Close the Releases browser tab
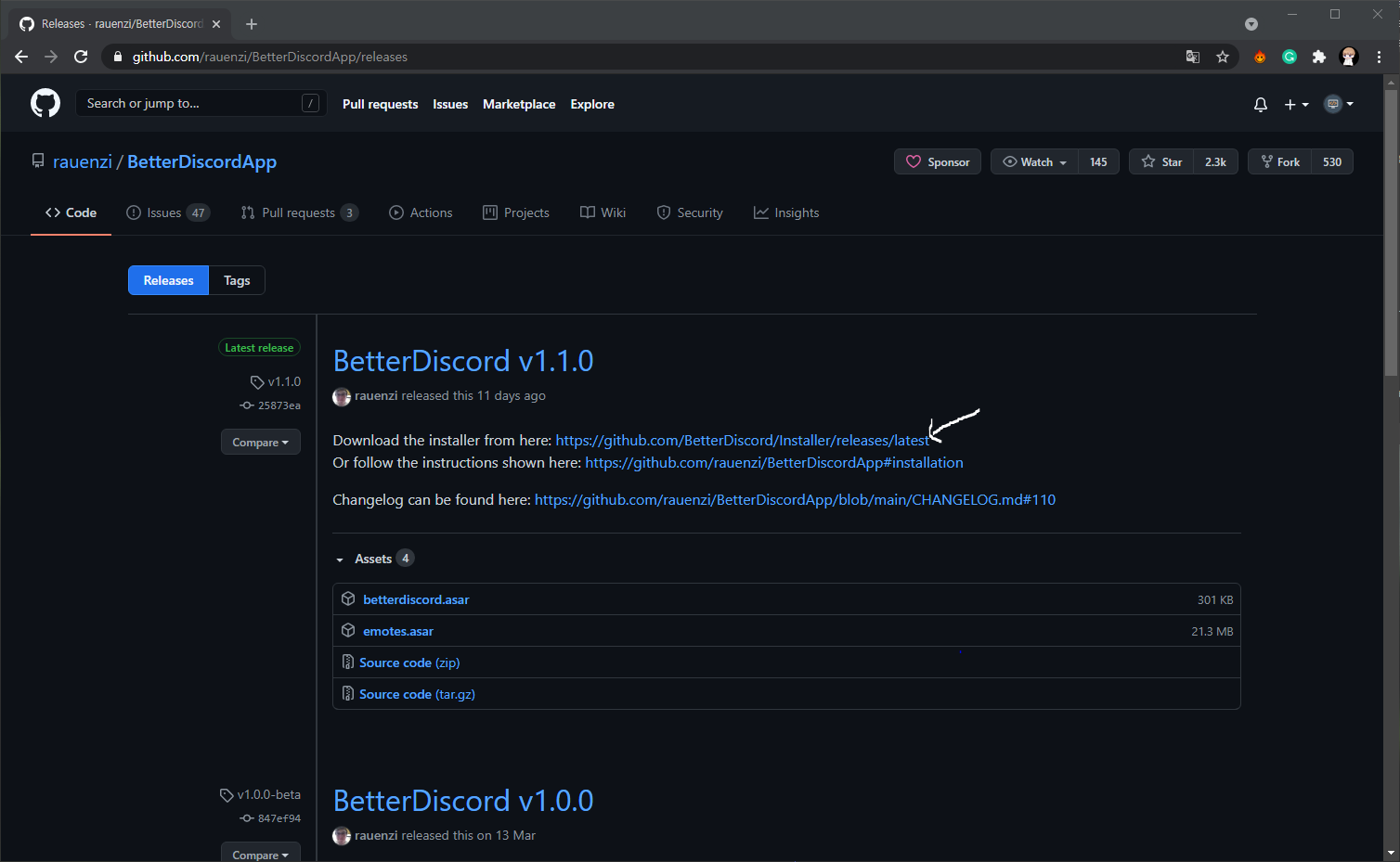Screen dimensions: 1400x862 point(216,24)
